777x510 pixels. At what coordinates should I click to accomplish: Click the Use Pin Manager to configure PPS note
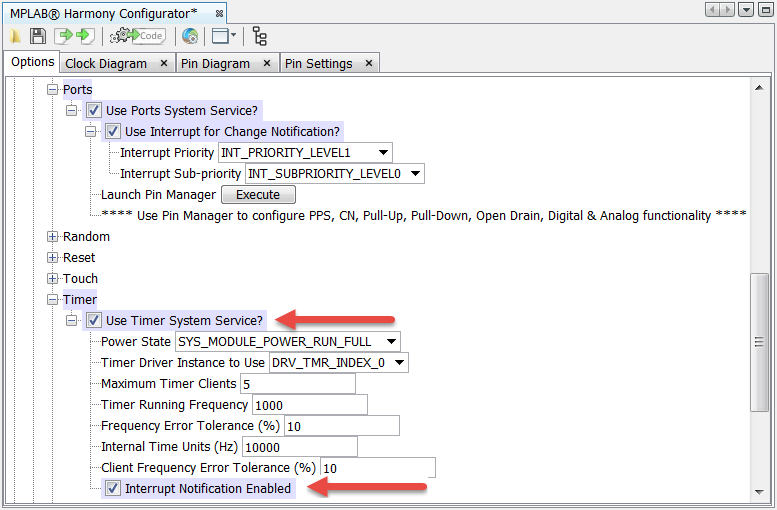click(424, 216)
